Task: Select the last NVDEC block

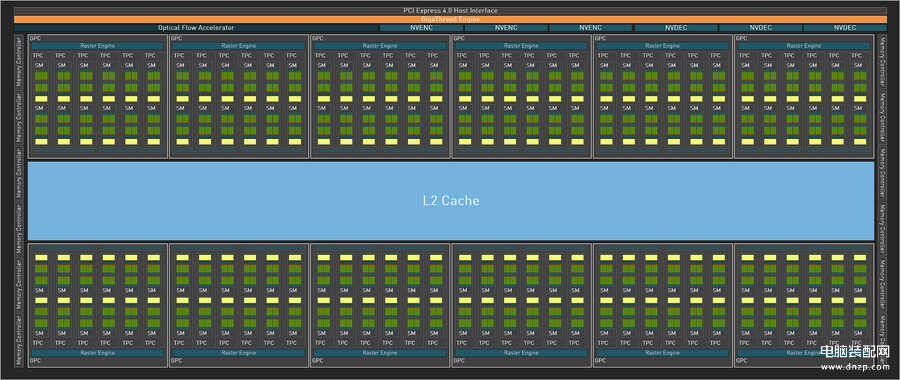Action: (845, 28)
